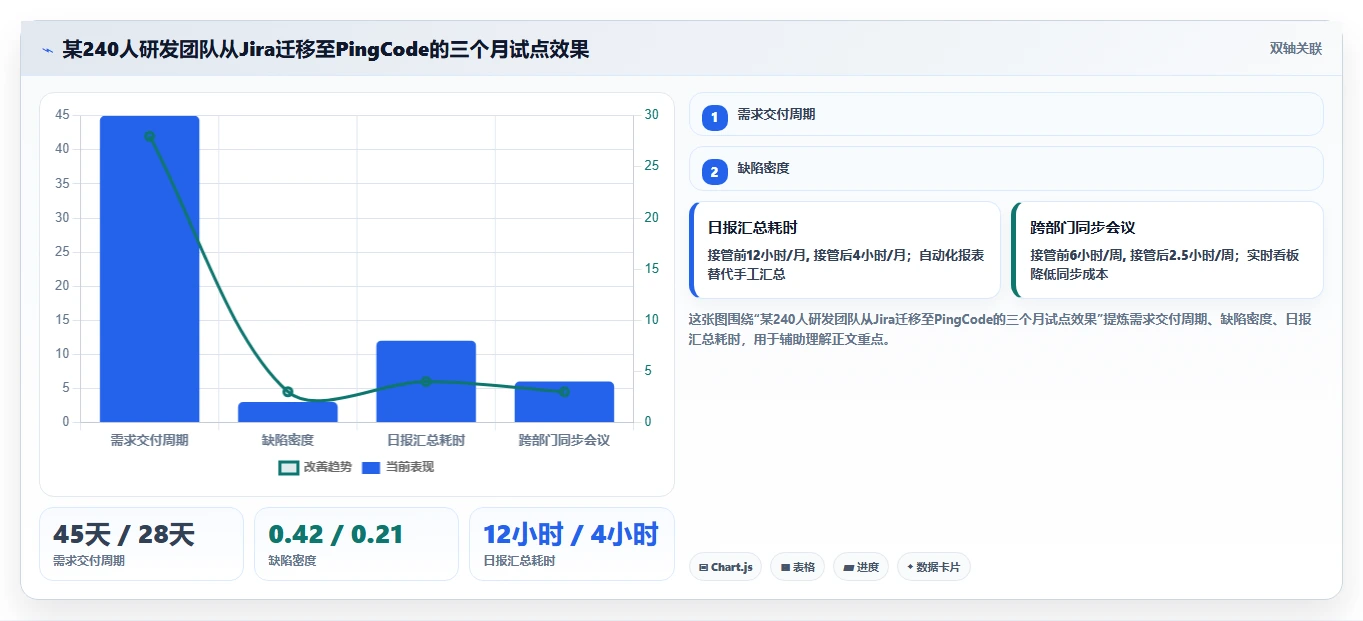Click the trend line point at 需求交付周期

tap(149, 136)
